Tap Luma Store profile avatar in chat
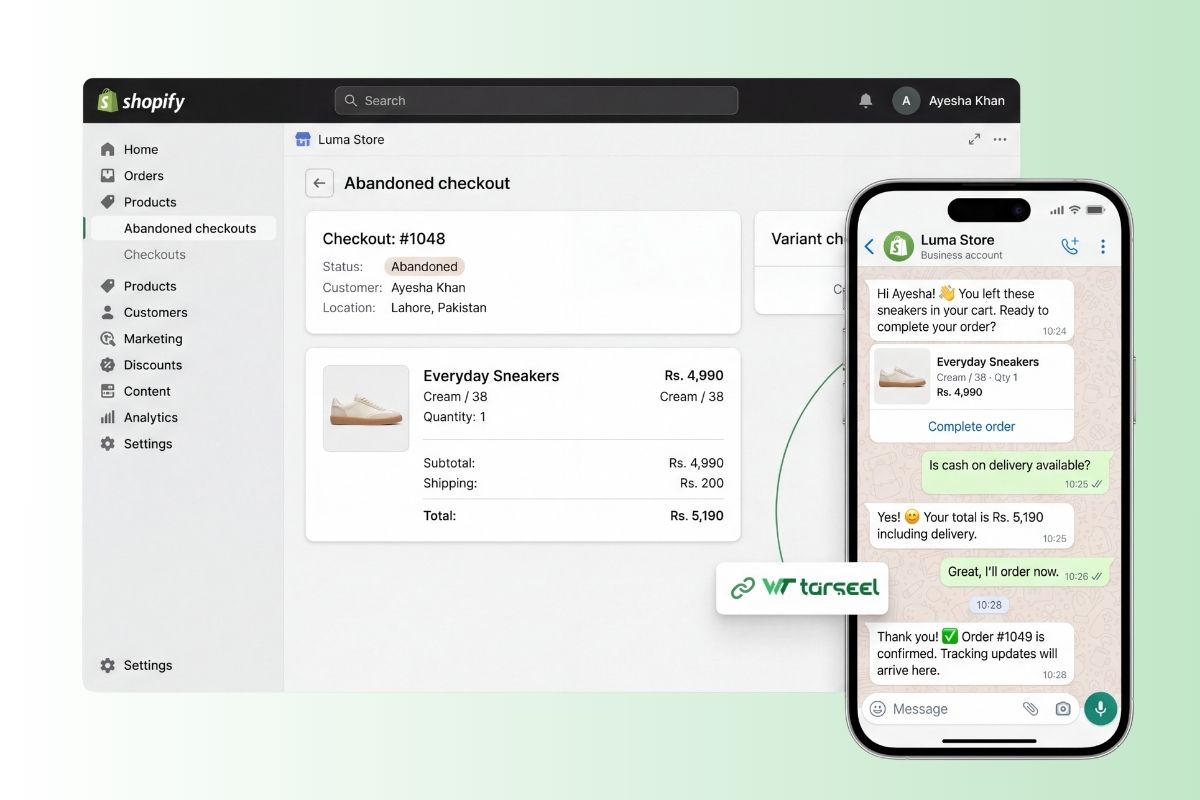Screen dimensions: 1200x800 pos(899,246)
